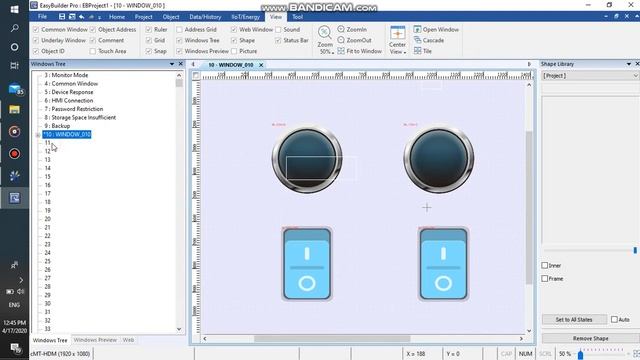
Task: Open Cortana circle on taskbar
Action: coord(14,47)
